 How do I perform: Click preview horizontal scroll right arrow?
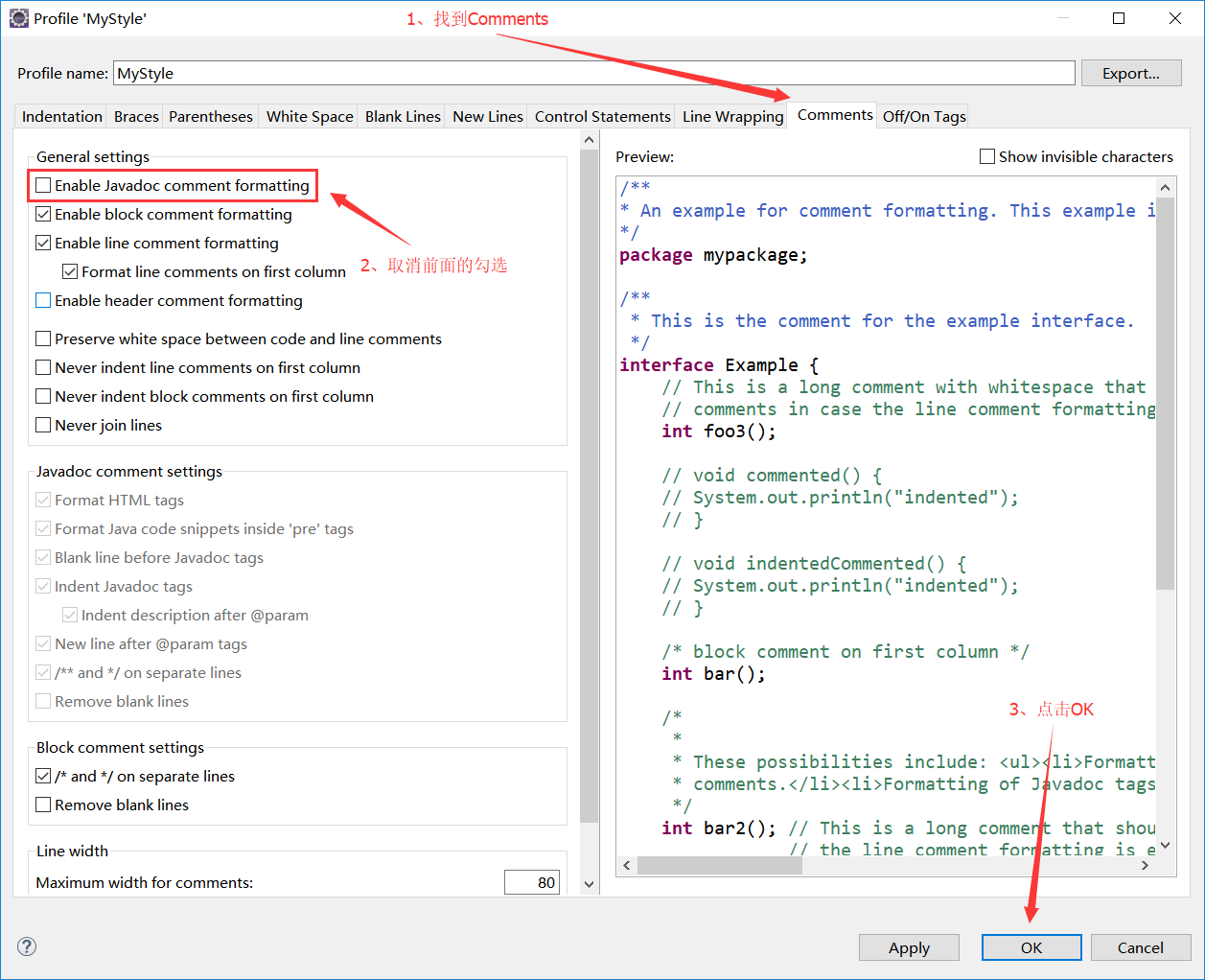click(x=1145, y=865)
